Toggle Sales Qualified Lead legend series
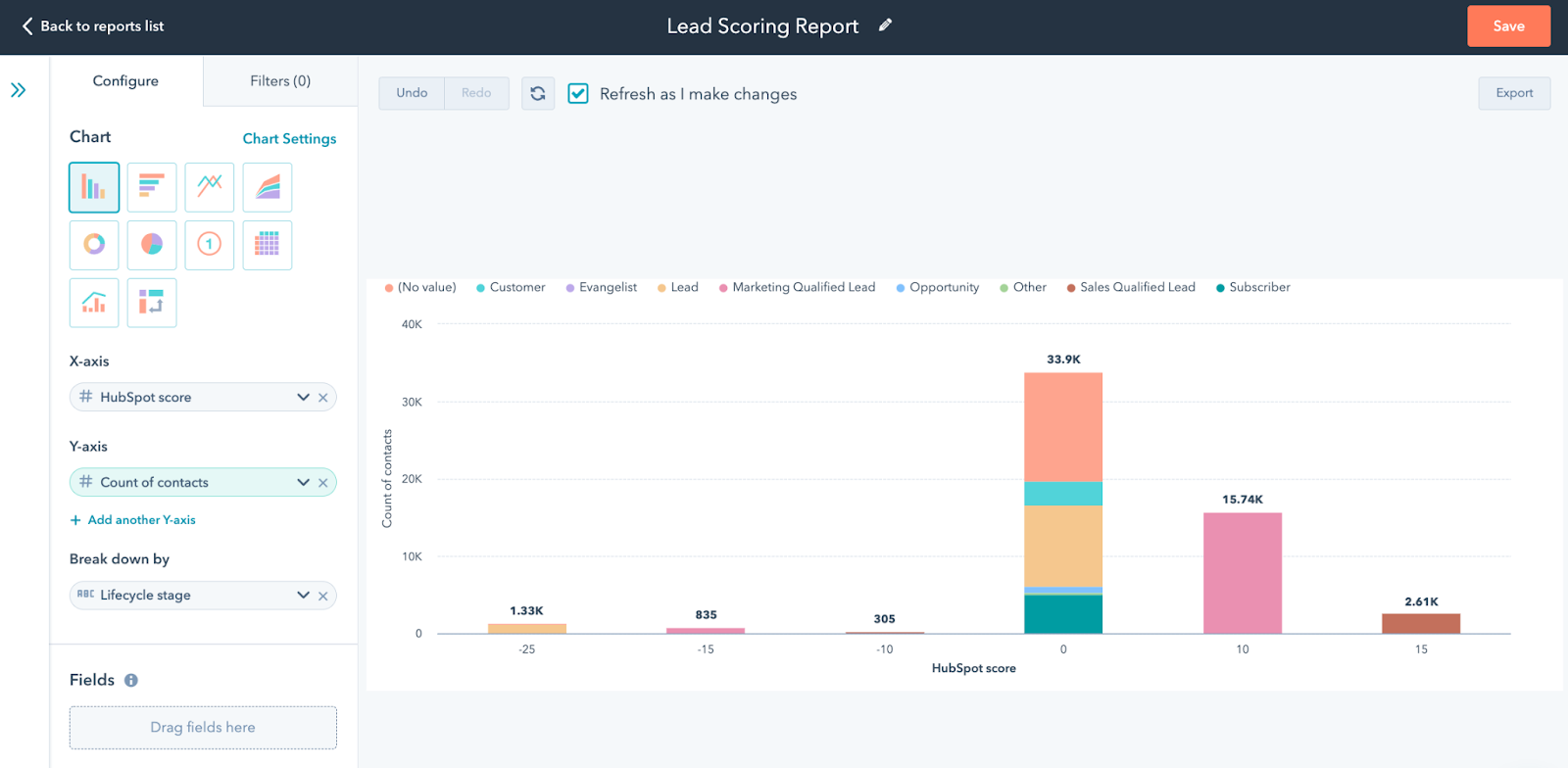The height and width of the screenshot is (768, 1568). [1131, 287]
